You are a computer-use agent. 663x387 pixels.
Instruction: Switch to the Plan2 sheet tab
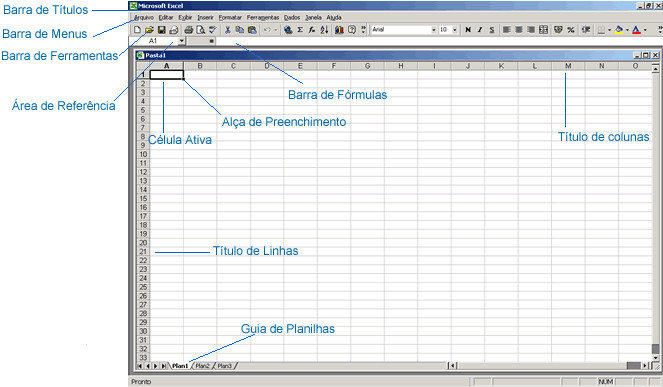(x=203, y=366)
